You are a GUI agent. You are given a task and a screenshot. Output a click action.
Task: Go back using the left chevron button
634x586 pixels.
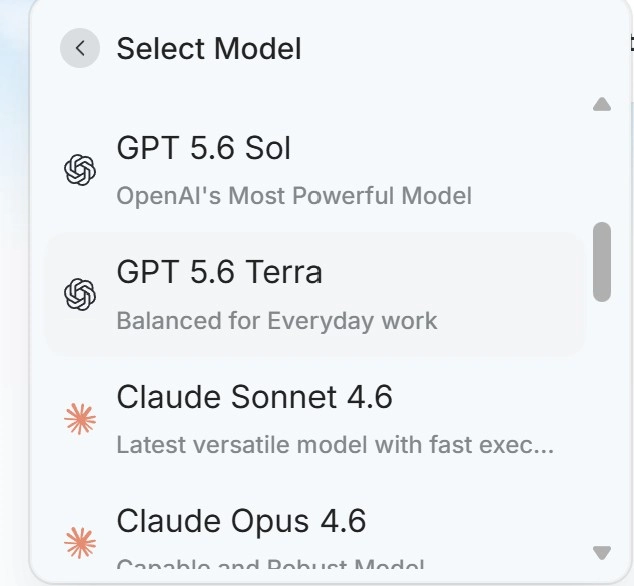(x=80, y=48)
